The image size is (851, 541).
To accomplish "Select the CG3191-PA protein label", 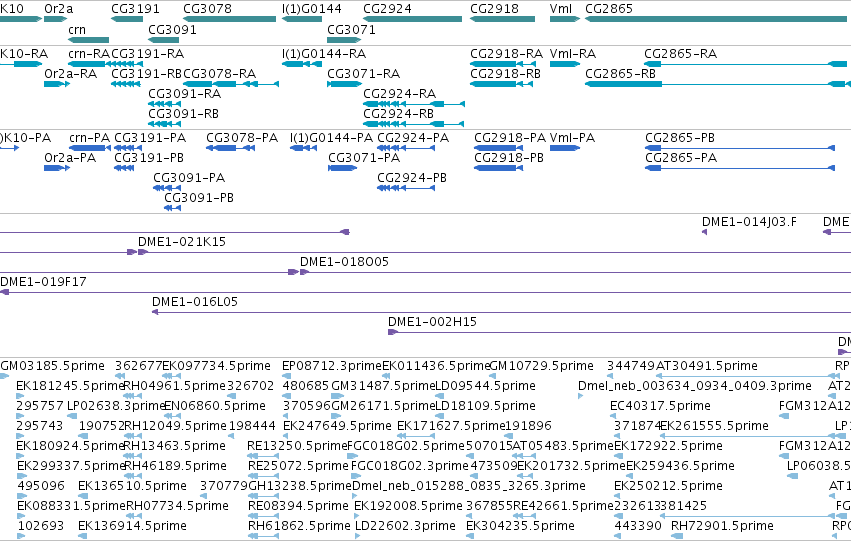I will pyautogui.click(x=150, y=138).
